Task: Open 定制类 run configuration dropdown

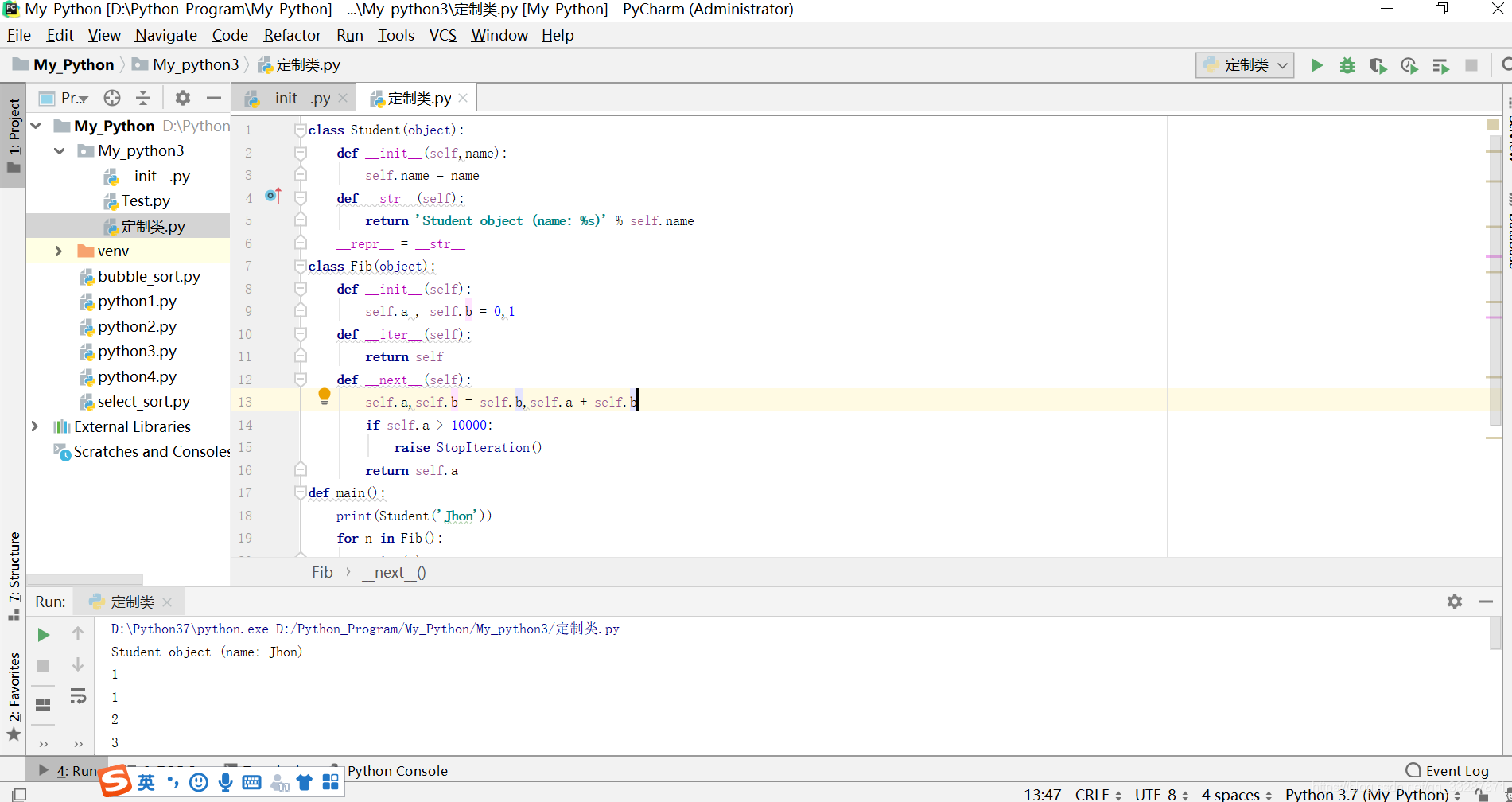Action: pyautogui.click(x=1245, y=65)
